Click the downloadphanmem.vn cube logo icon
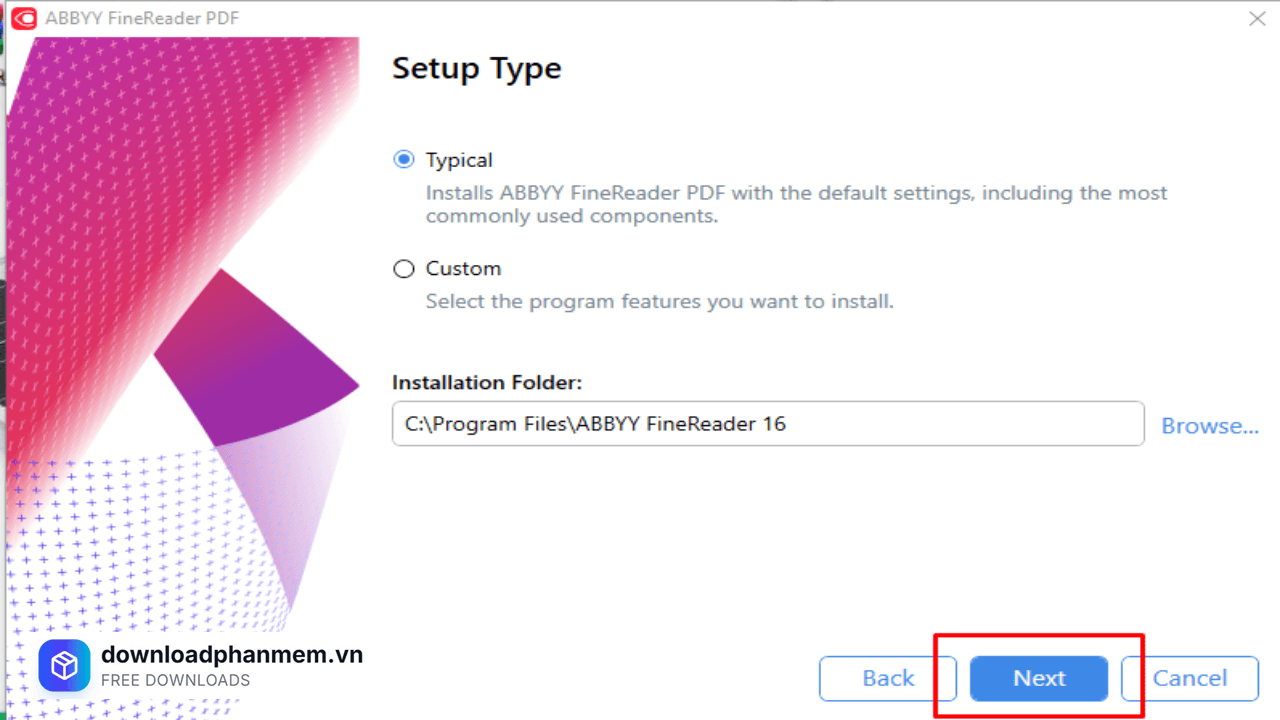 pyautogui.click(x=64, y=666)
